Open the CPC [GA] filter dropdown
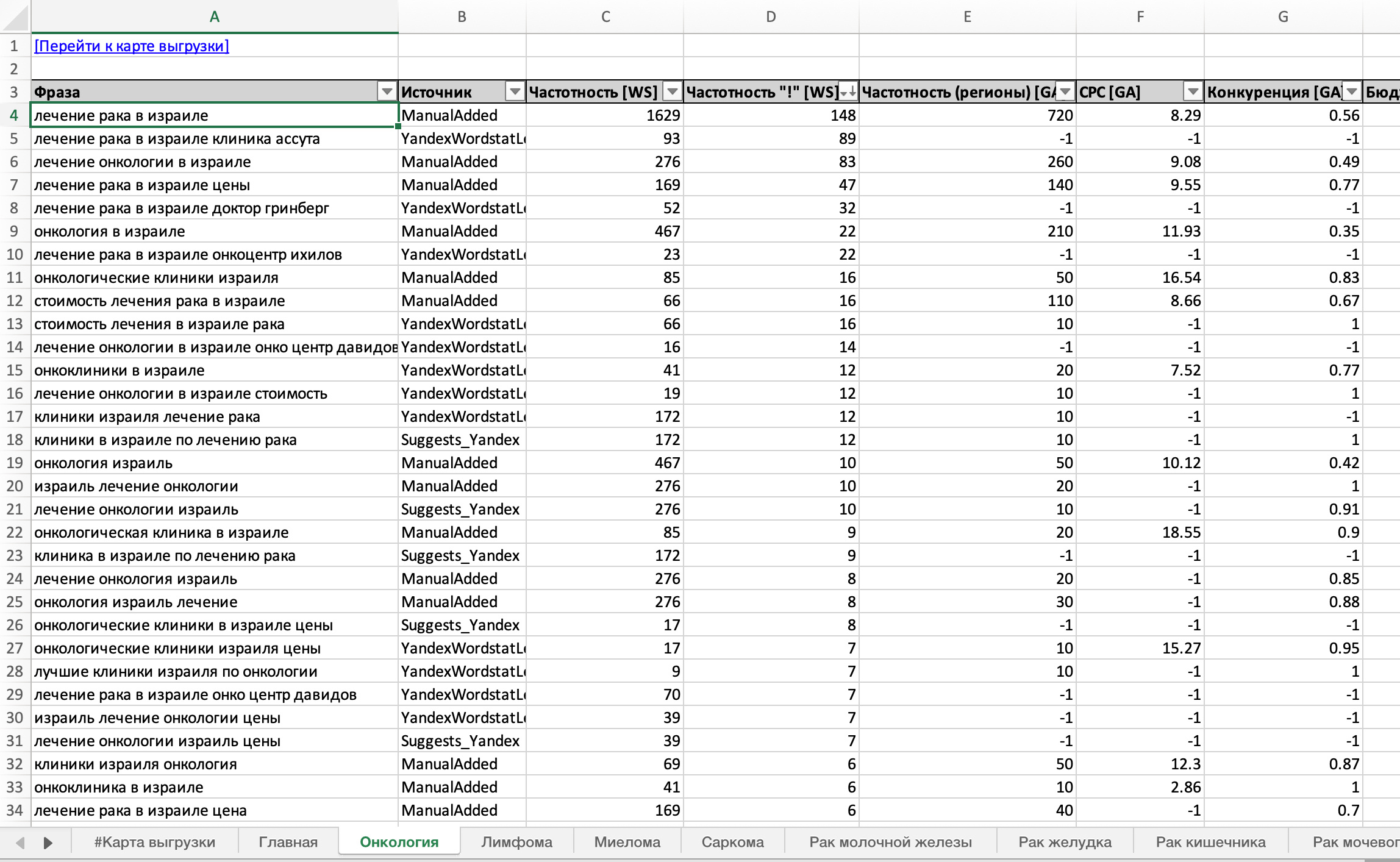The height and width of the screenshot is (862, 1400). point(1192,92)
